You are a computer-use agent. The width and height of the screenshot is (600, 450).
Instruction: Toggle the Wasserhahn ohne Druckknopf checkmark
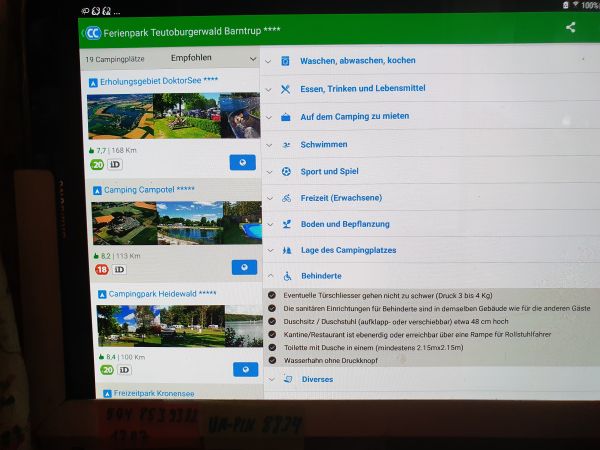click(272, 359)
